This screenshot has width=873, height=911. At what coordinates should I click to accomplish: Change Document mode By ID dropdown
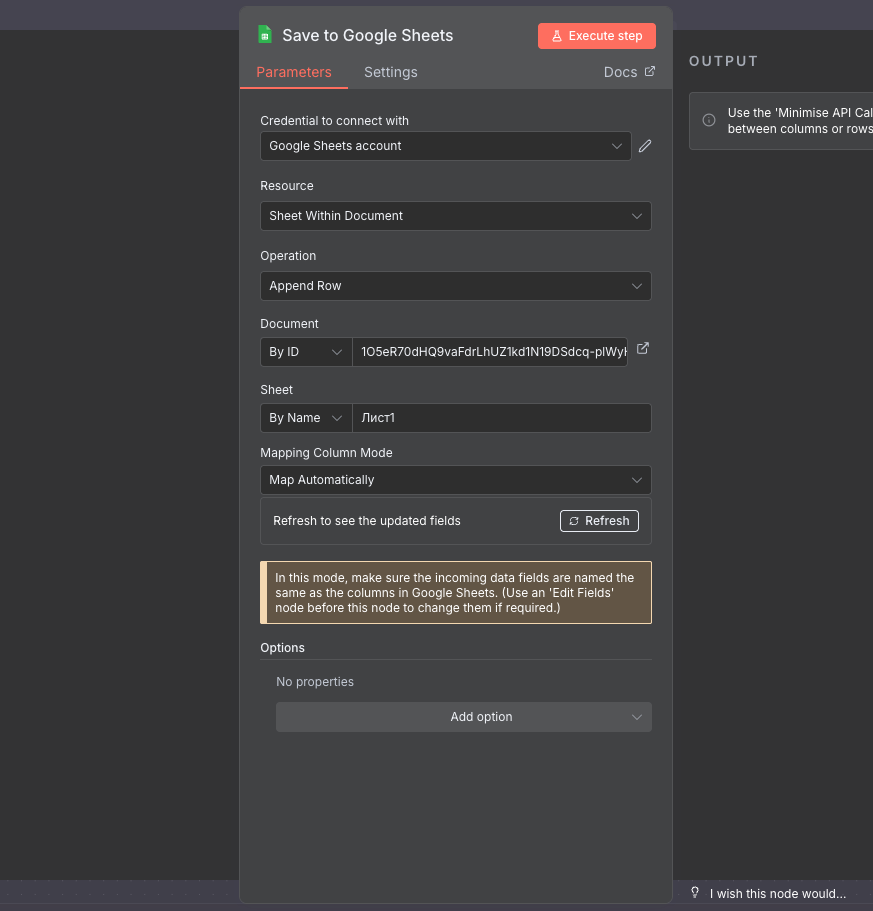(x=306, y=352)
